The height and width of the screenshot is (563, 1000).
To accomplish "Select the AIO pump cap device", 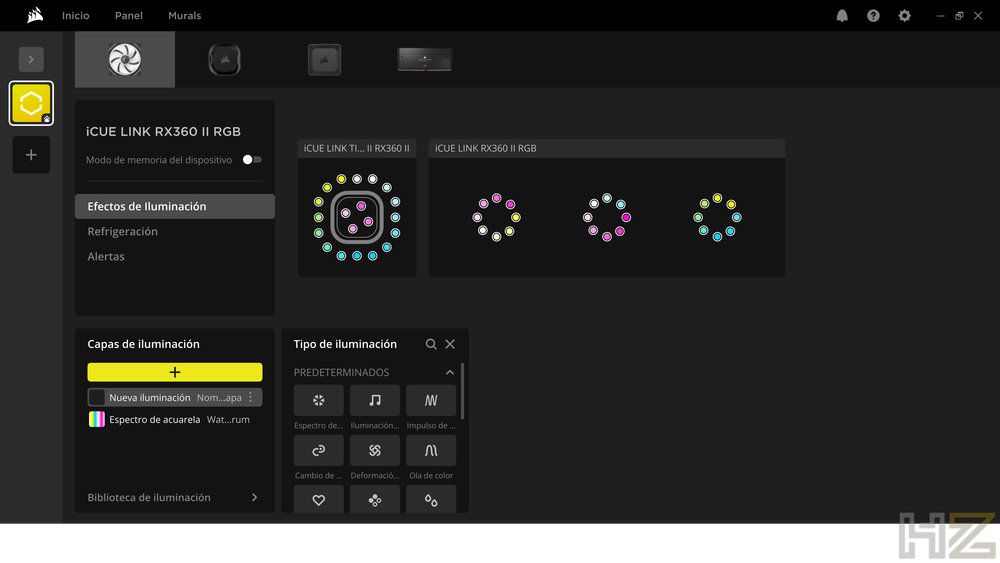I will [224, 60].
